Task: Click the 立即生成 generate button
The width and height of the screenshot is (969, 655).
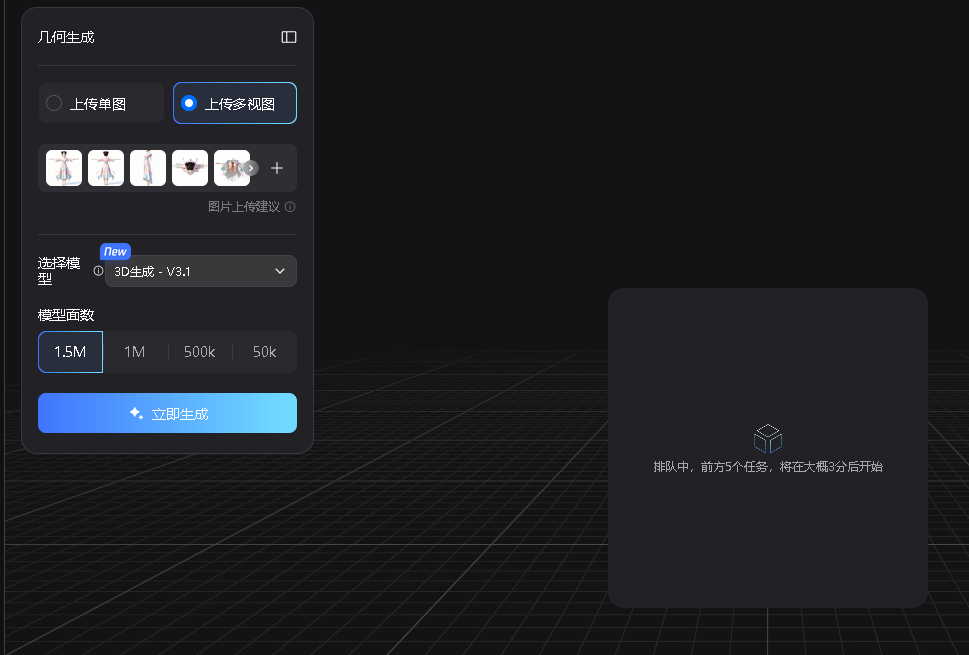Action: coord(167,413)
